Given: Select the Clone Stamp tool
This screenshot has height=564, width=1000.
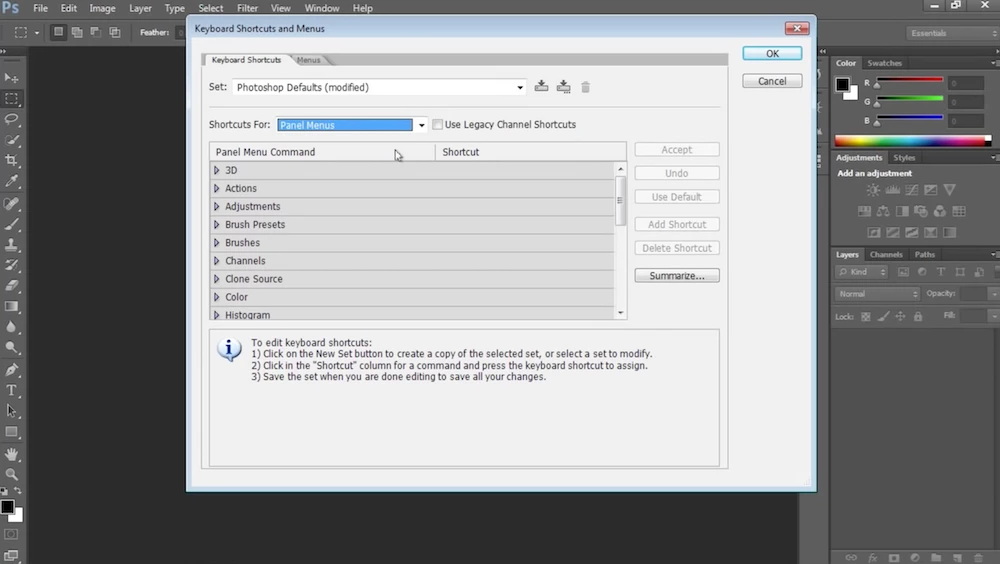Looking at the screenshot, I should (11, 244).
